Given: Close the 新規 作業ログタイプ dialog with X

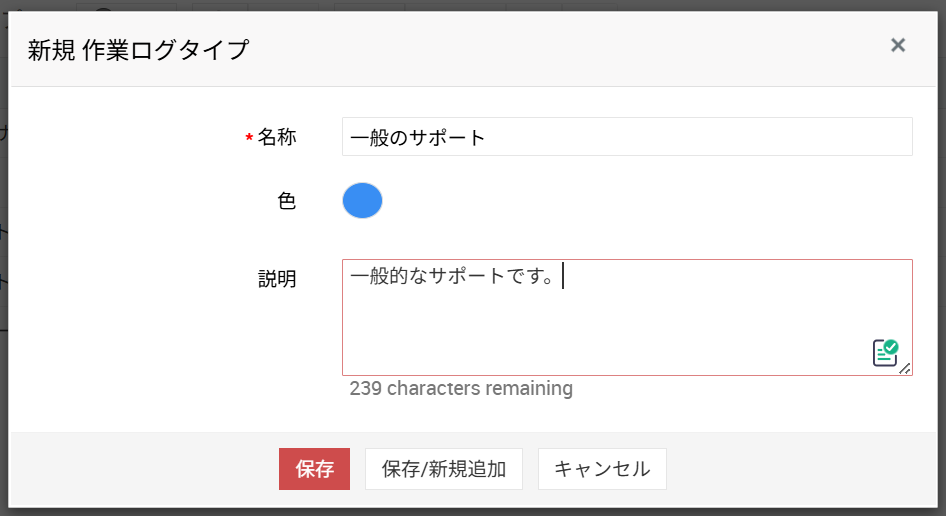Looking at the screenshot, I should point(898,45).
